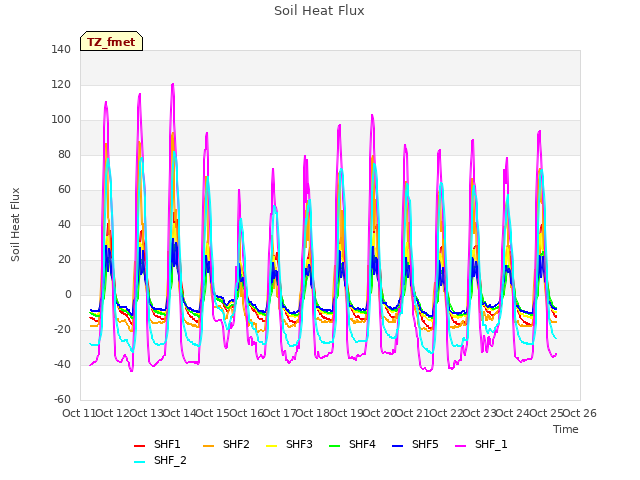Select the SHF2 legend label
Viewport: 640px width, 480px height.
coord(236,444)
